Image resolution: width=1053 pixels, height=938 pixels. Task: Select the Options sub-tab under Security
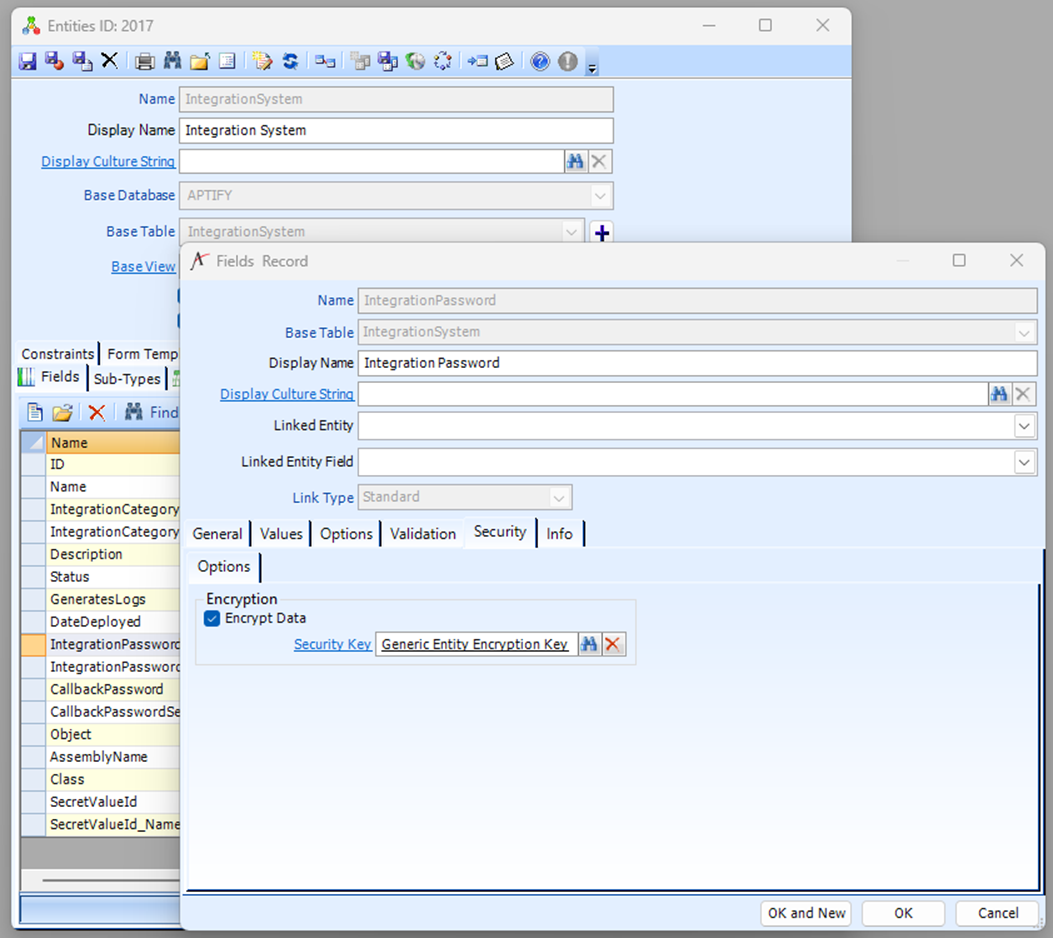(224, 567)
